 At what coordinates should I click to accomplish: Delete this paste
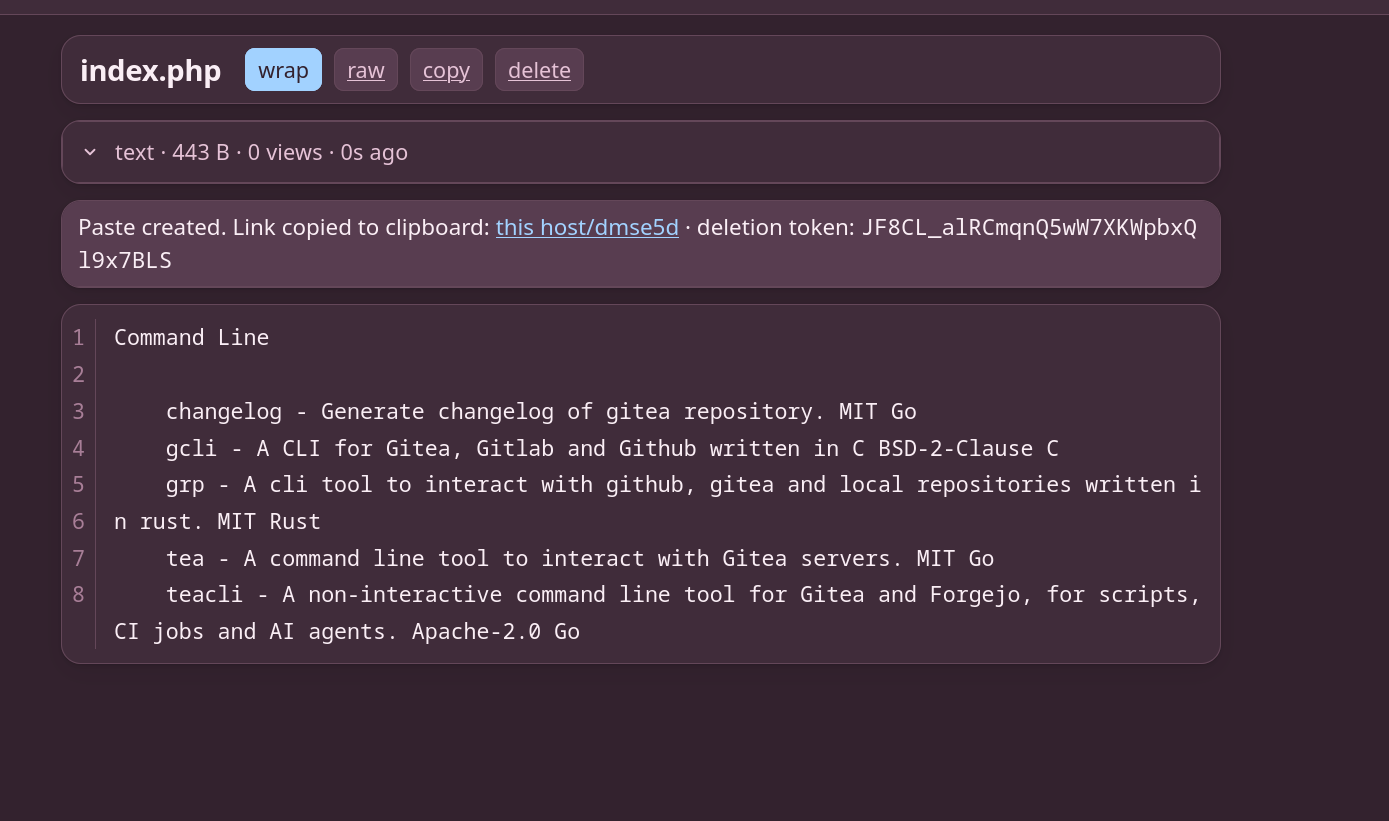point(539,70)
